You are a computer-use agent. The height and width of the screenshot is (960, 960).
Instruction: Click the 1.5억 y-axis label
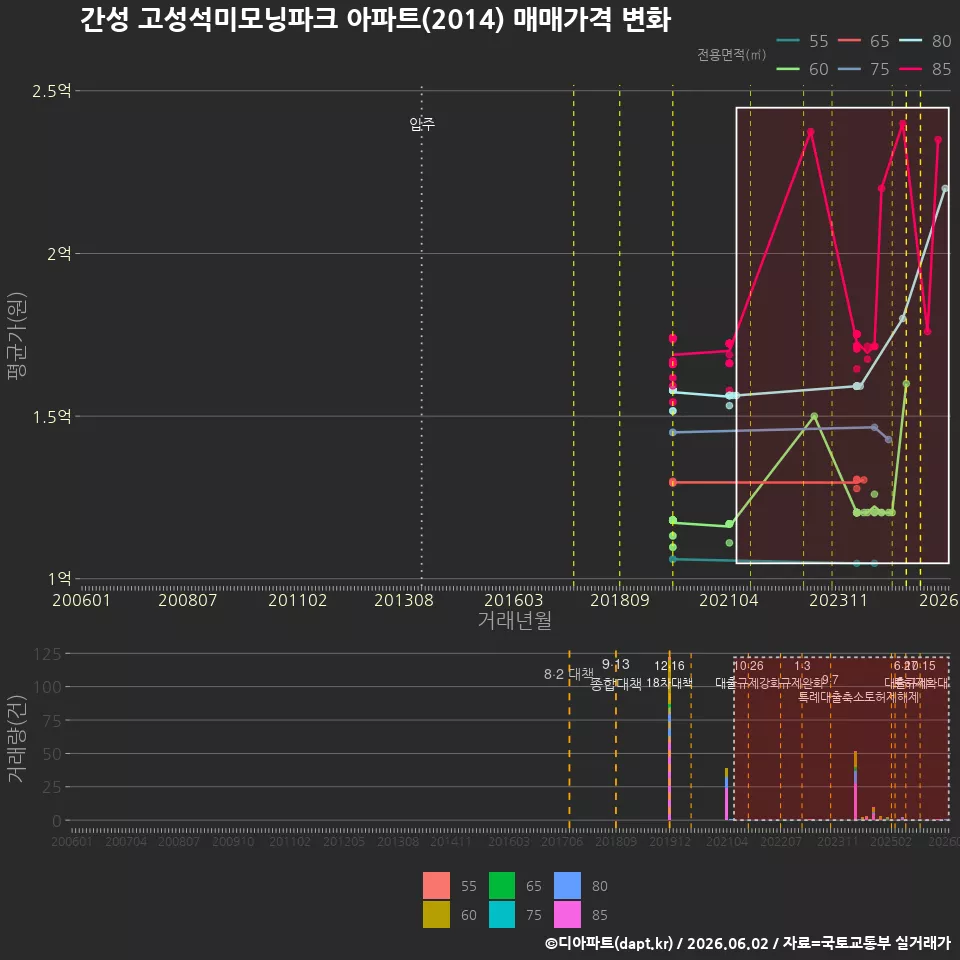click(52, 417)
